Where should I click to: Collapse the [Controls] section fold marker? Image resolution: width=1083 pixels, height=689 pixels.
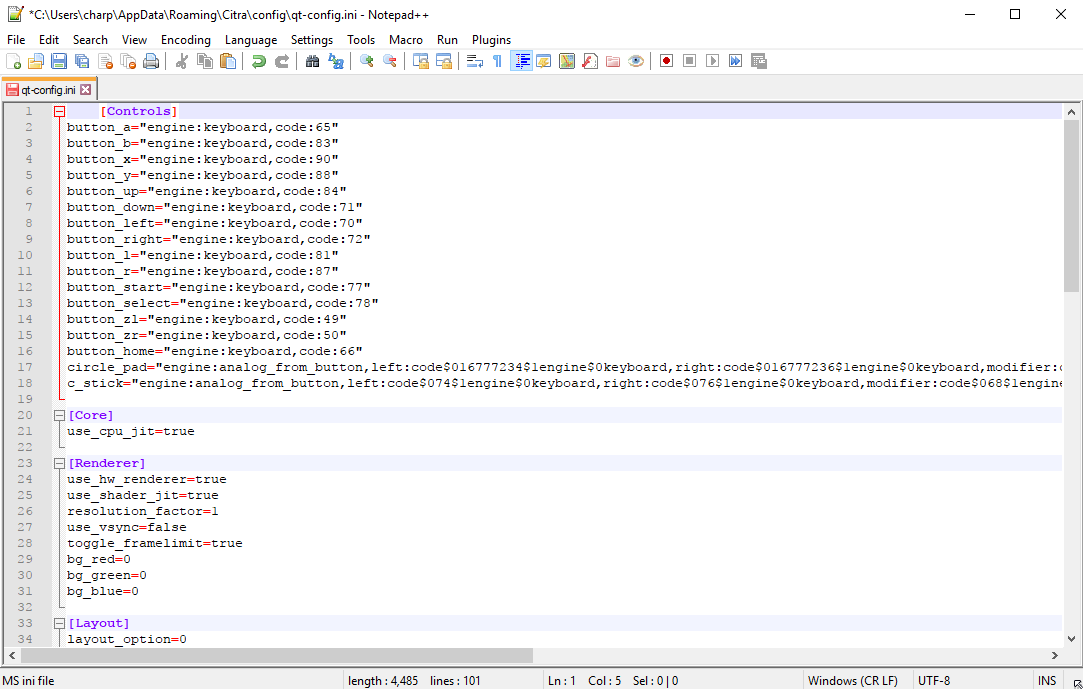[x=60, y=112]
